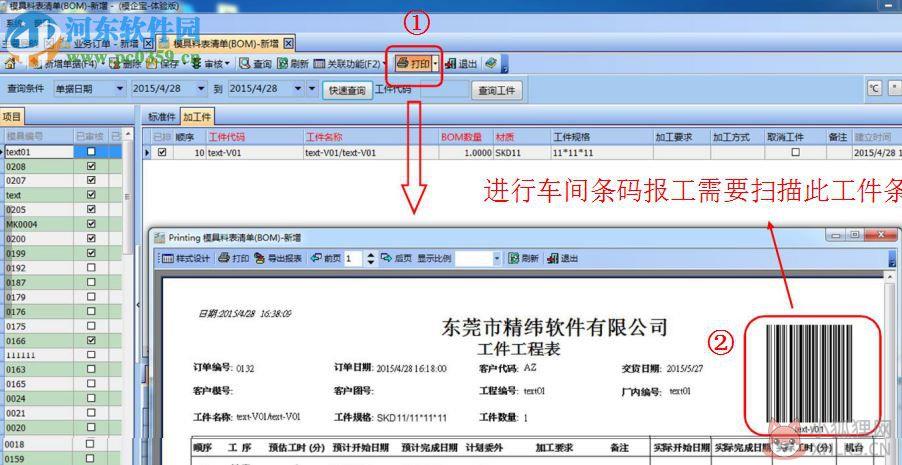Open dropdown arrow next to 打印 button
Screen dimensions: 902x465
(435, 64)
